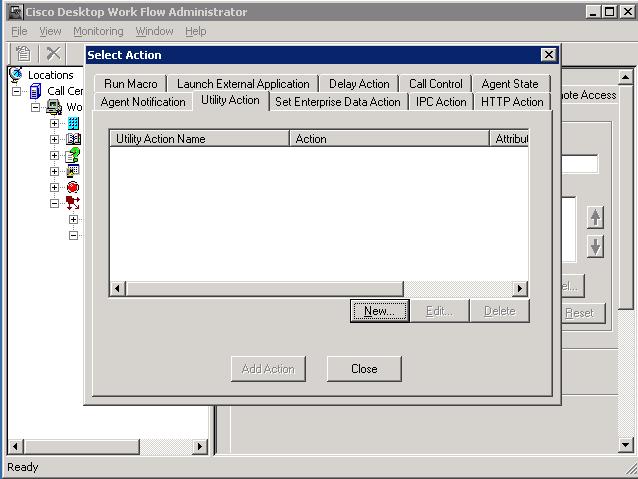Click the Ready status bar text
Screen dimensions: 638x479
[22, 467]
